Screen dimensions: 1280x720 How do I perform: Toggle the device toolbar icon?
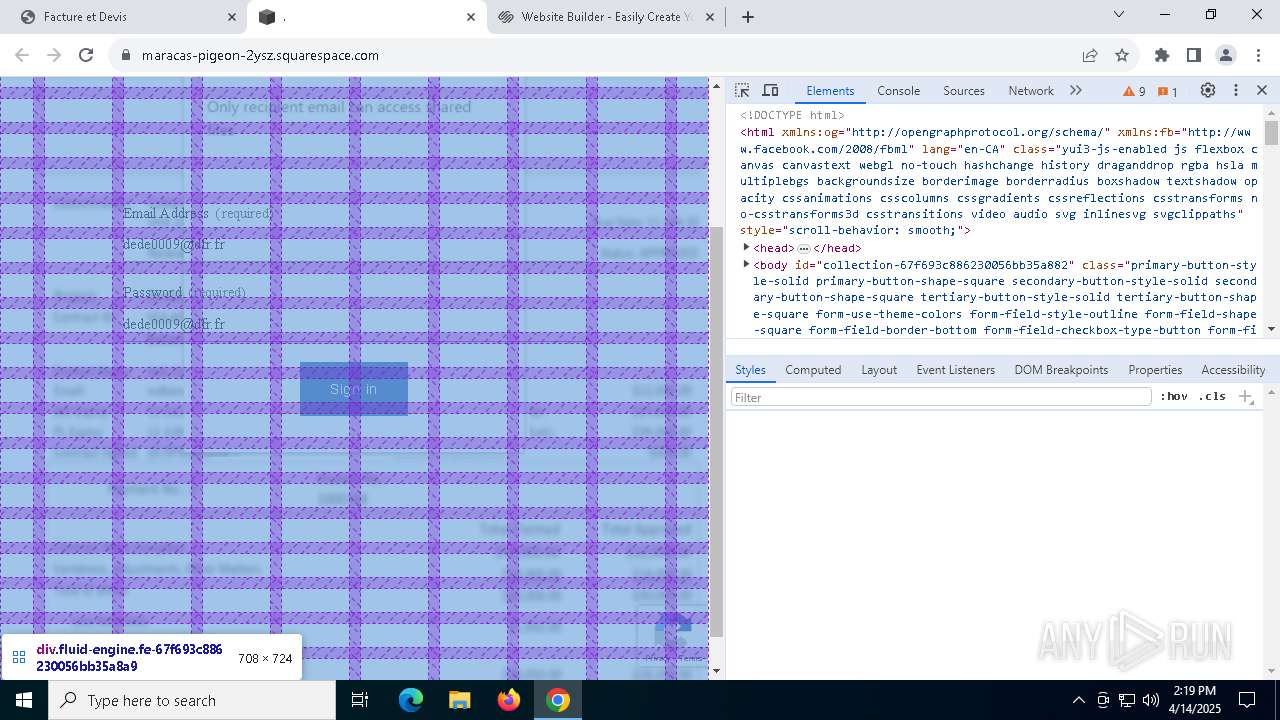(x=770, y=90)
